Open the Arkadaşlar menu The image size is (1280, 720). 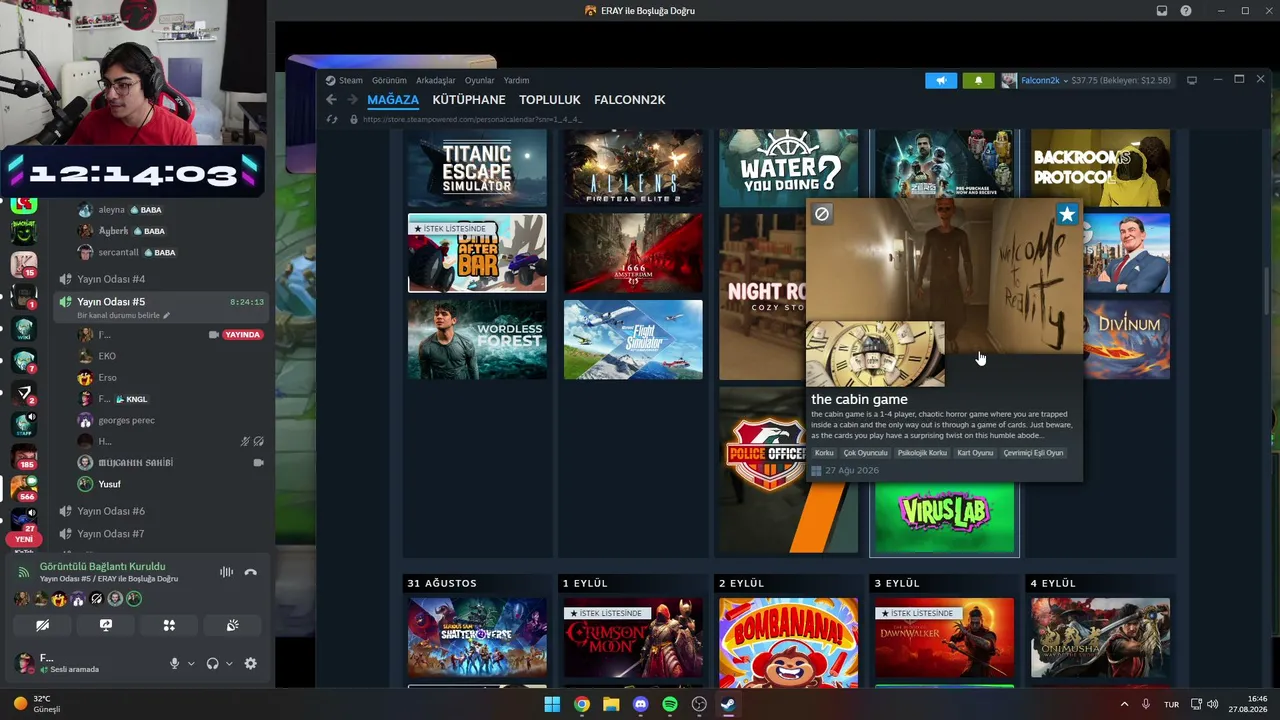(435, 80)
